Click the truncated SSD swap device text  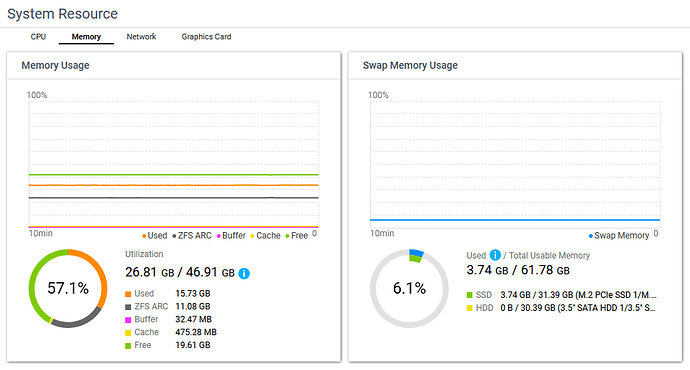578,295
